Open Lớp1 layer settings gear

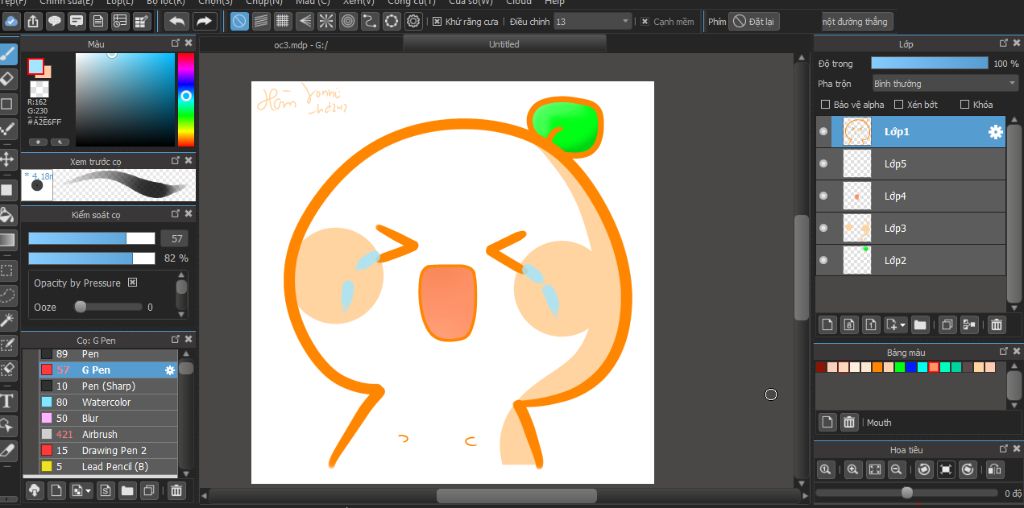click(995, 132)
